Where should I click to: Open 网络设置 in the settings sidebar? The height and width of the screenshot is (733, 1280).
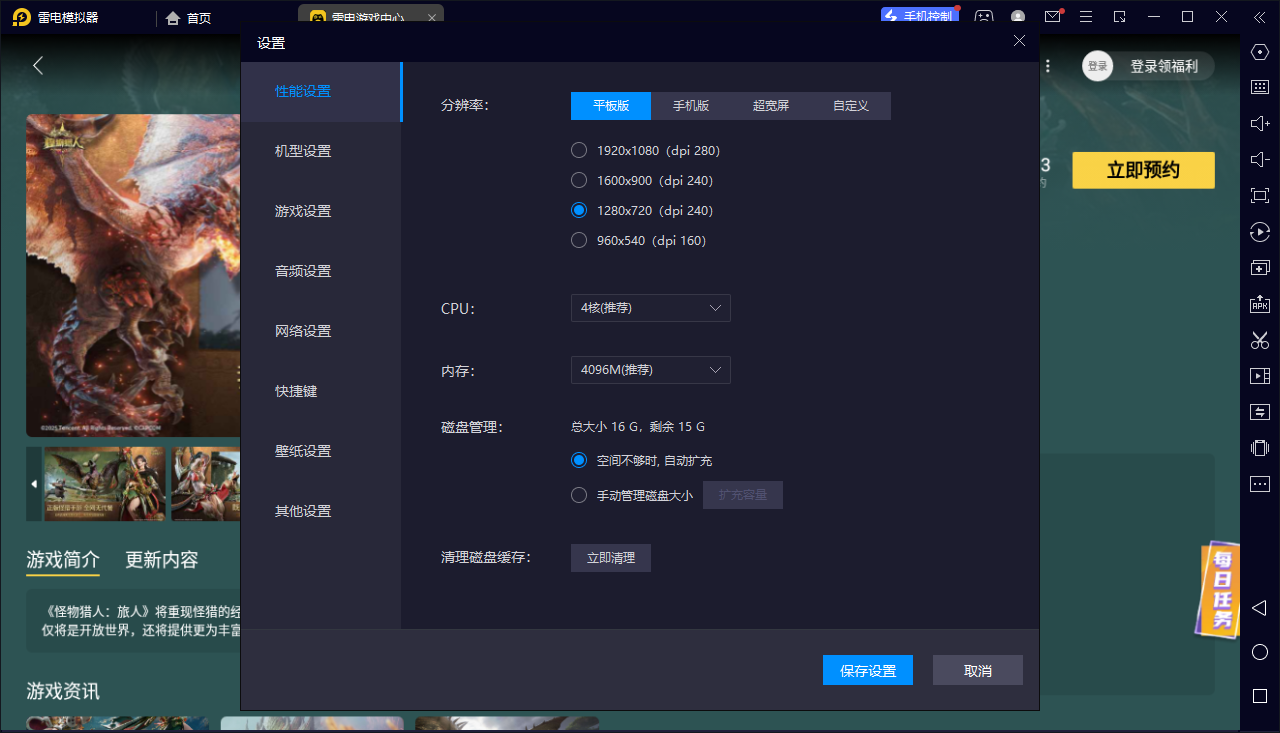coord(321,331)
